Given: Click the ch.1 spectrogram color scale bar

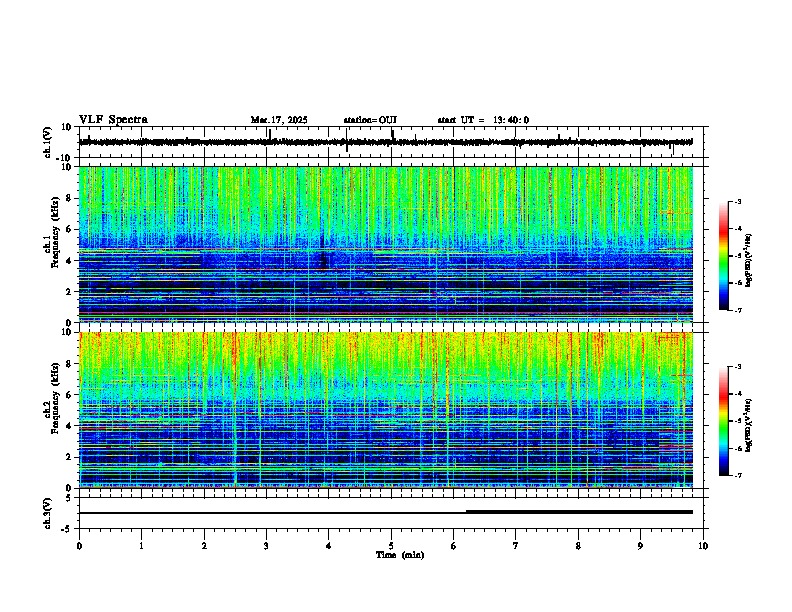Looking at the screenshot, I should pyautogui.click(x=724, y=256).
